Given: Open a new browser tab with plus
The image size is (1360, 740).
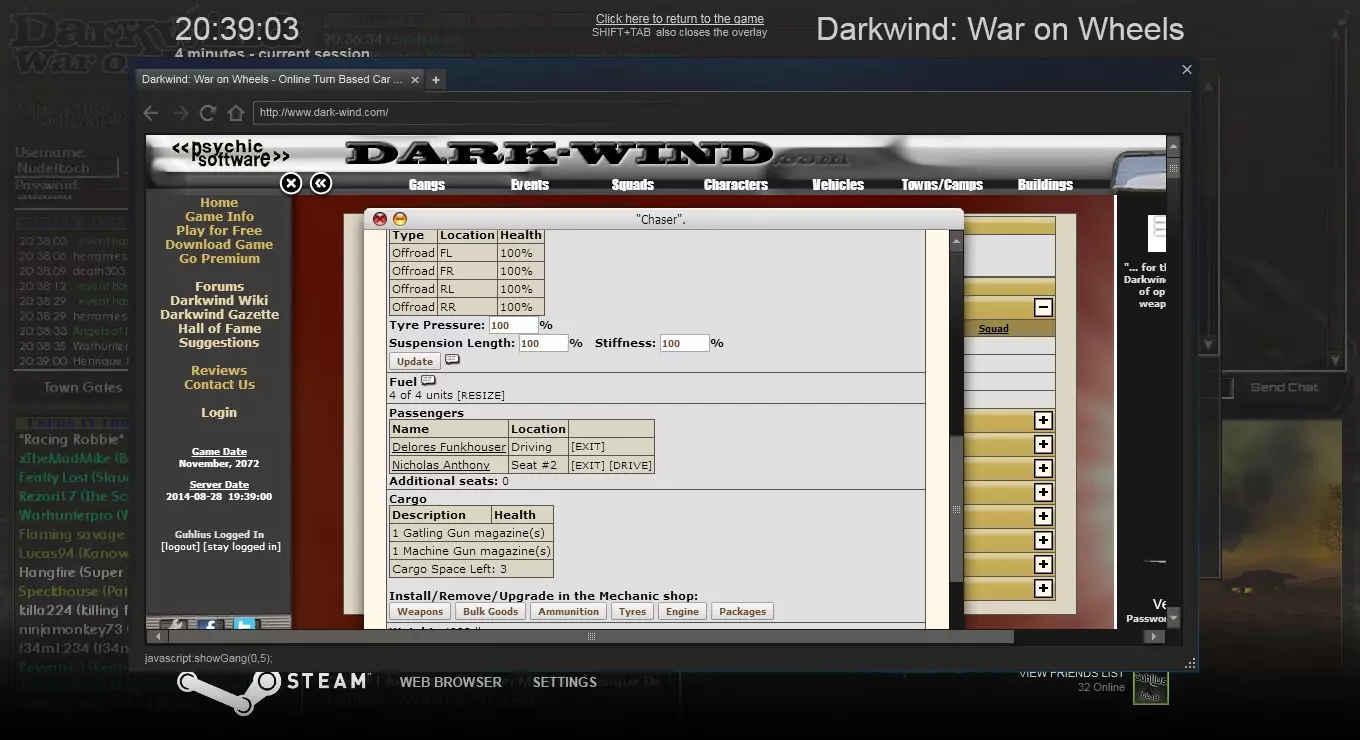Looking at the screenshot, I should point(436,80).
